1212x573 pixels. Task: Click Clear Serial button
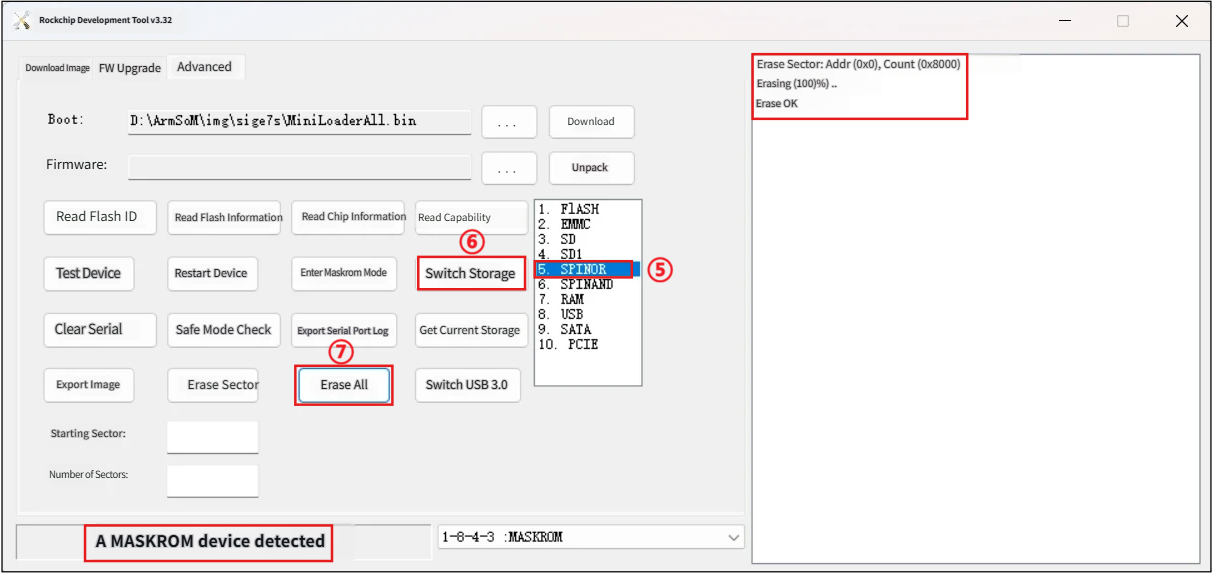(x=100, y=329)
